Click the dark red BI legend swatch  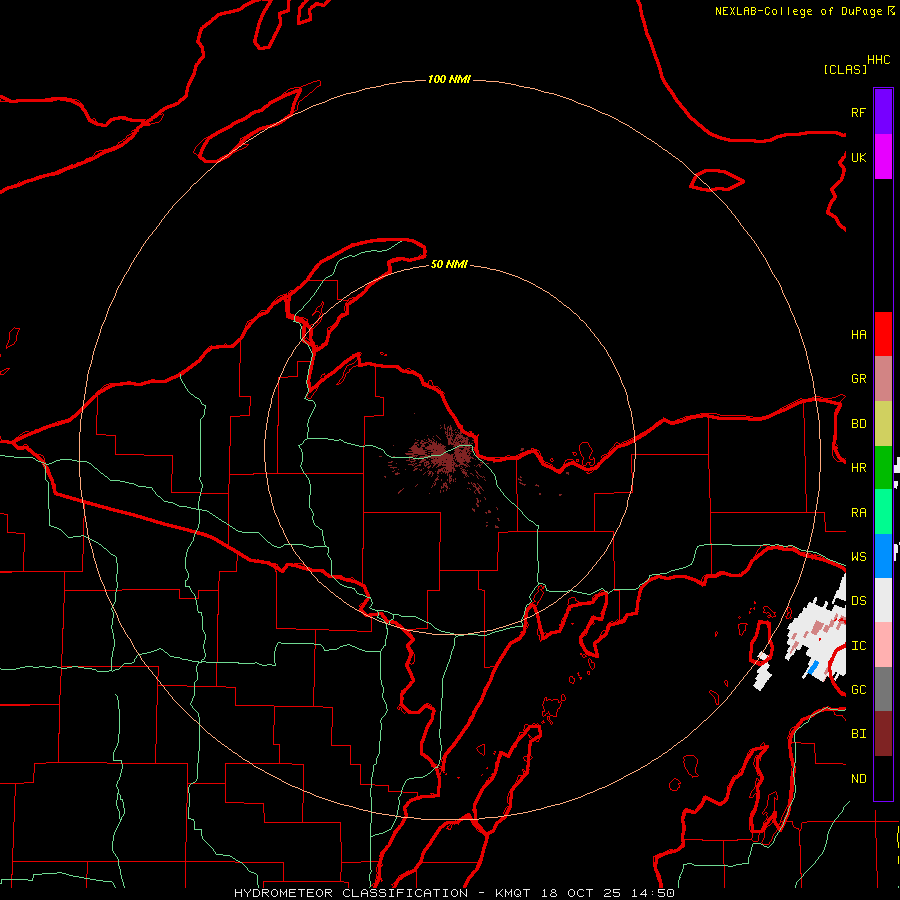click(x=883, y=734)
